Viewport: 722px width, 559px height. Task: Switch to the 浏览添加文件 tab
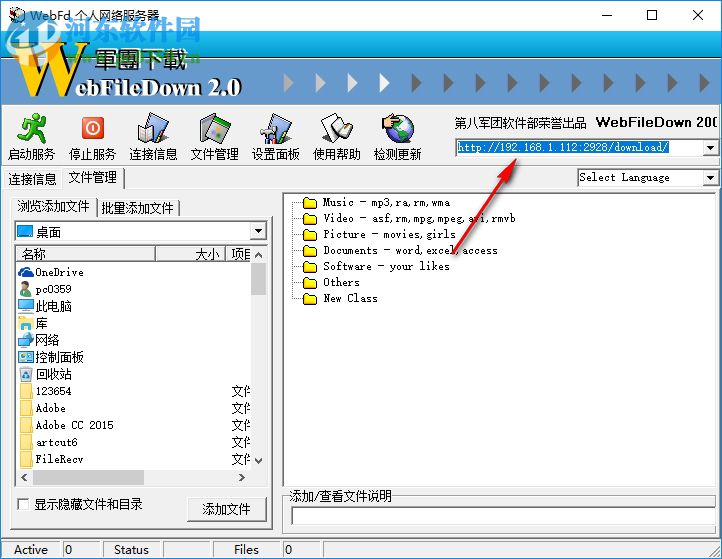(x=53, y=206)
